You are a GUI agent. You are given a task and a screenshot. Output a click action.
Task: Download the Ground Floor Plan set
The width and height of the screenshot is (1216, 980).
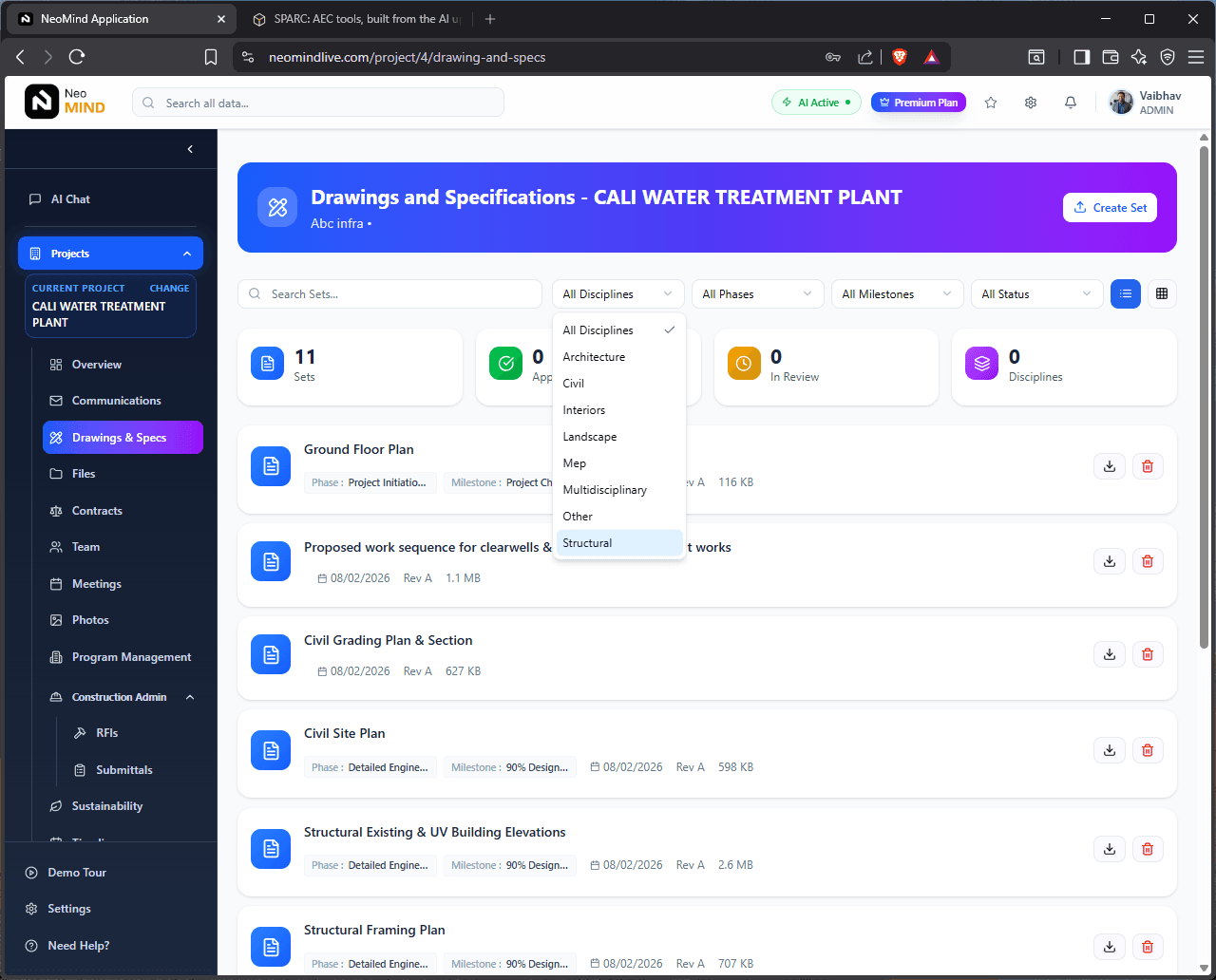pyautogui.click(x=1110, y=466)
